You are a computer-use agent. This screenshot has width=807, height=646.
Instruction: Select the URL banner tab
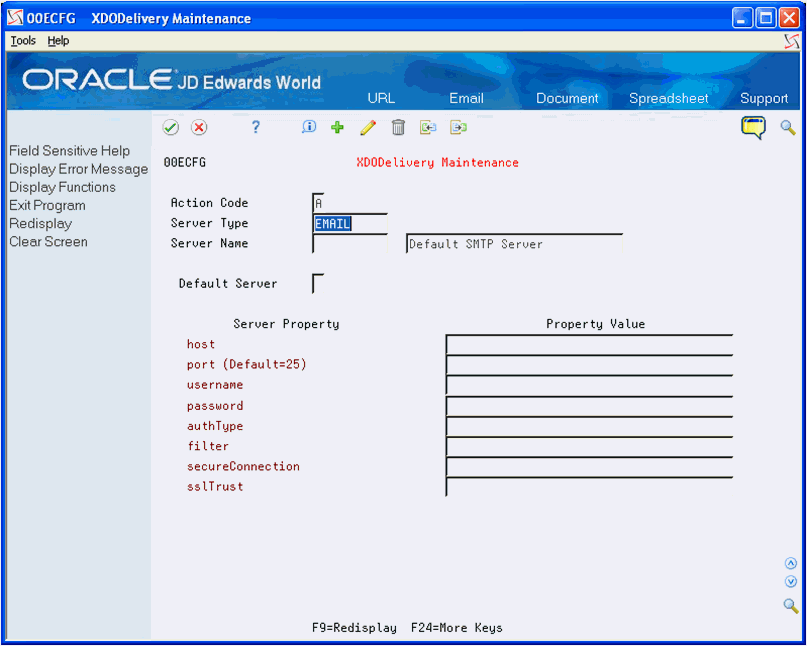[381, 98]
